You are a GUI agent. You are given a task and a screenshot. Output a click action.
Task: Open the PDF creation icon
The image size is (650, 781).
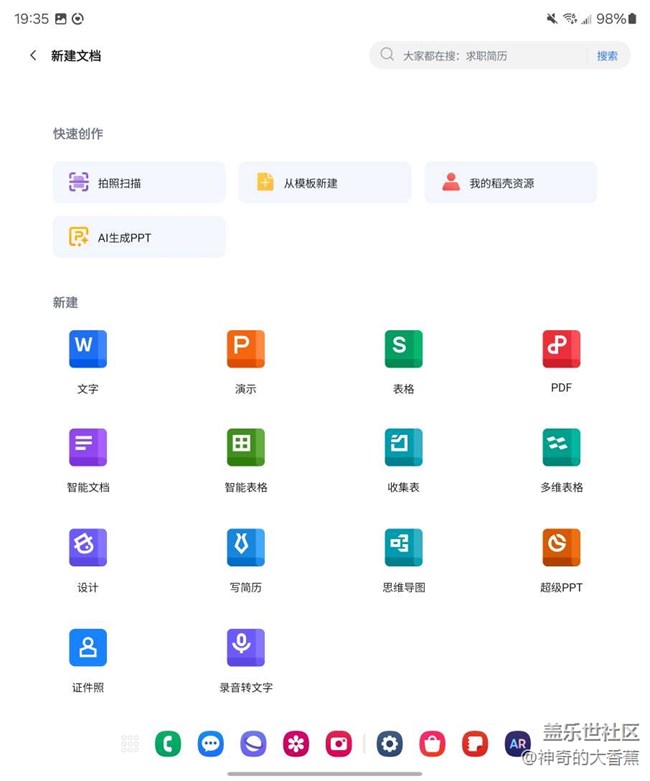(x=561, y=350)
